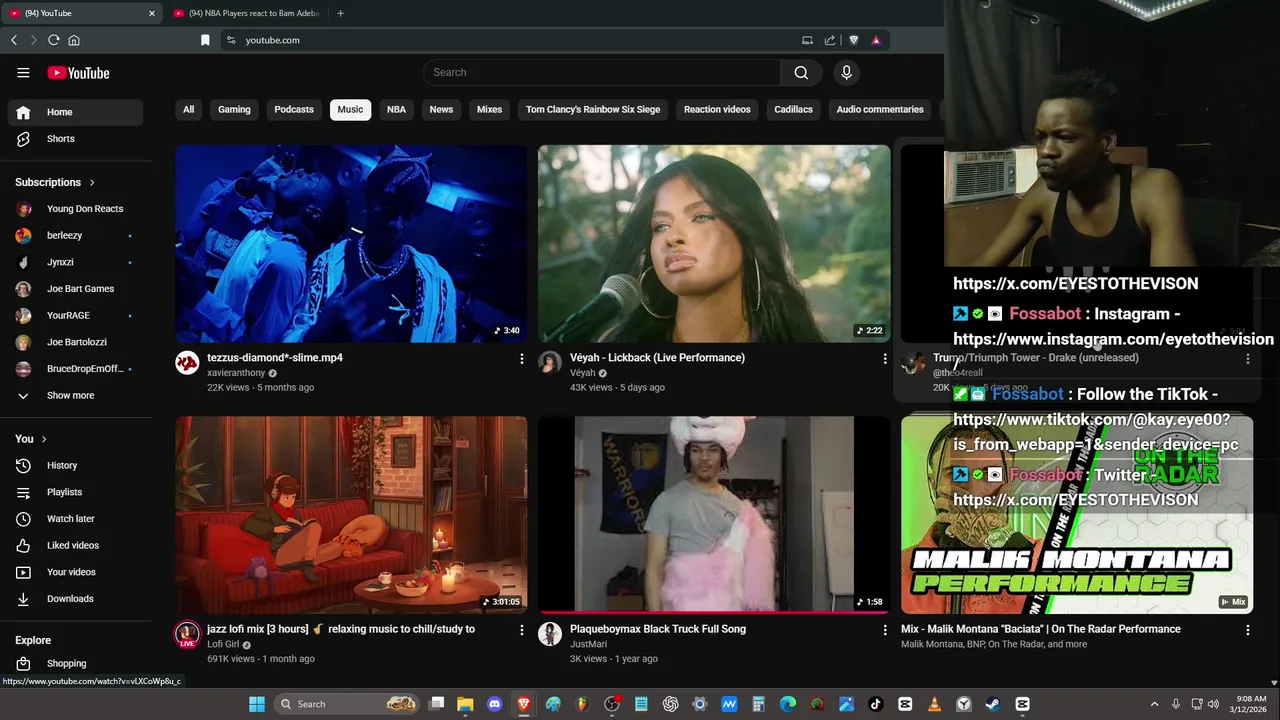The height and width of the screenshot is (720, 1280).
Task: Start voice search with microphone icon
Action: coord(846,72)
